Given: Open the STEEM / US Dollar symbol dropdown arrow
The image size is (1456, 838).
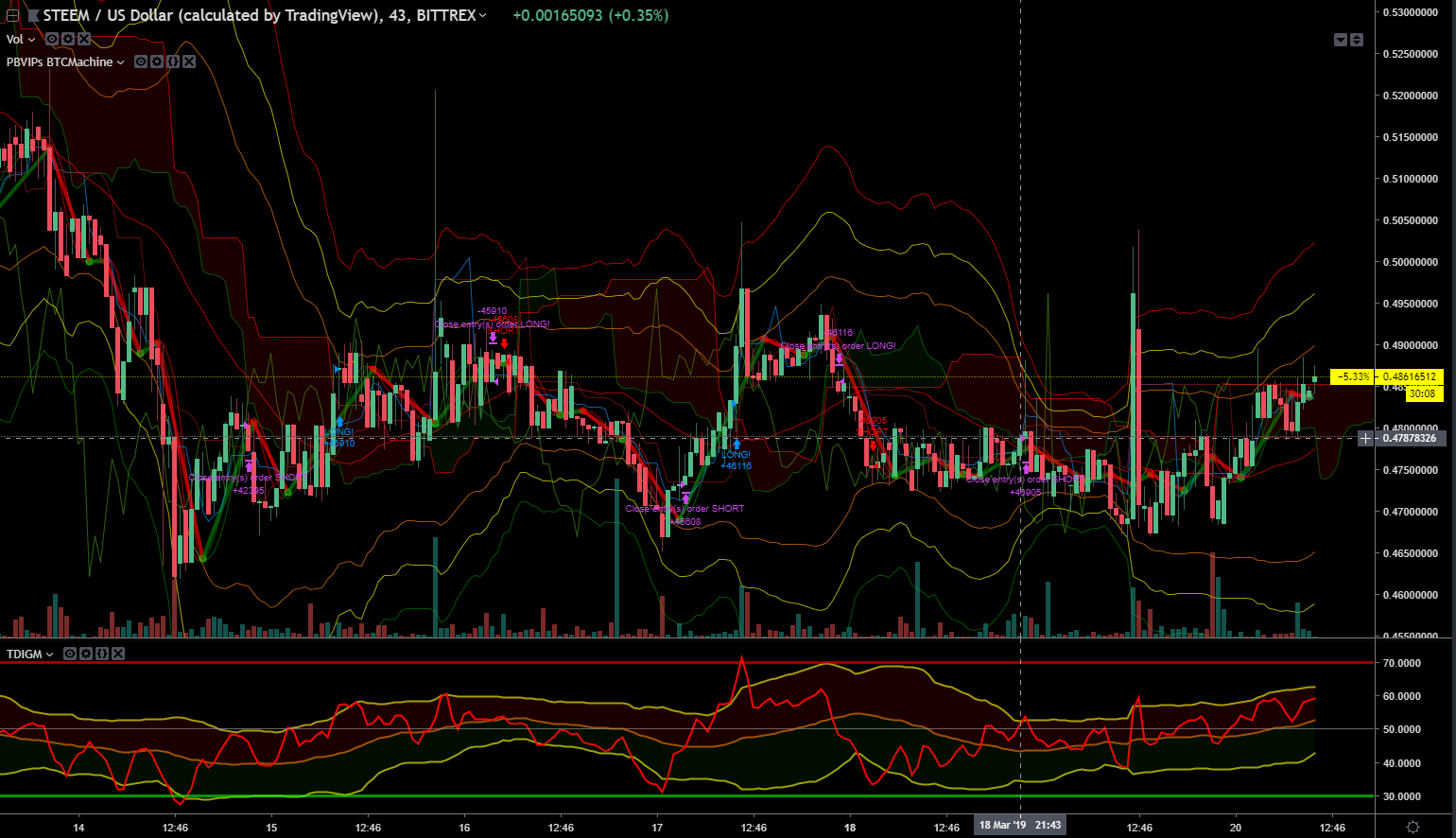Looking at the screenshot, I should coord(483,15).
